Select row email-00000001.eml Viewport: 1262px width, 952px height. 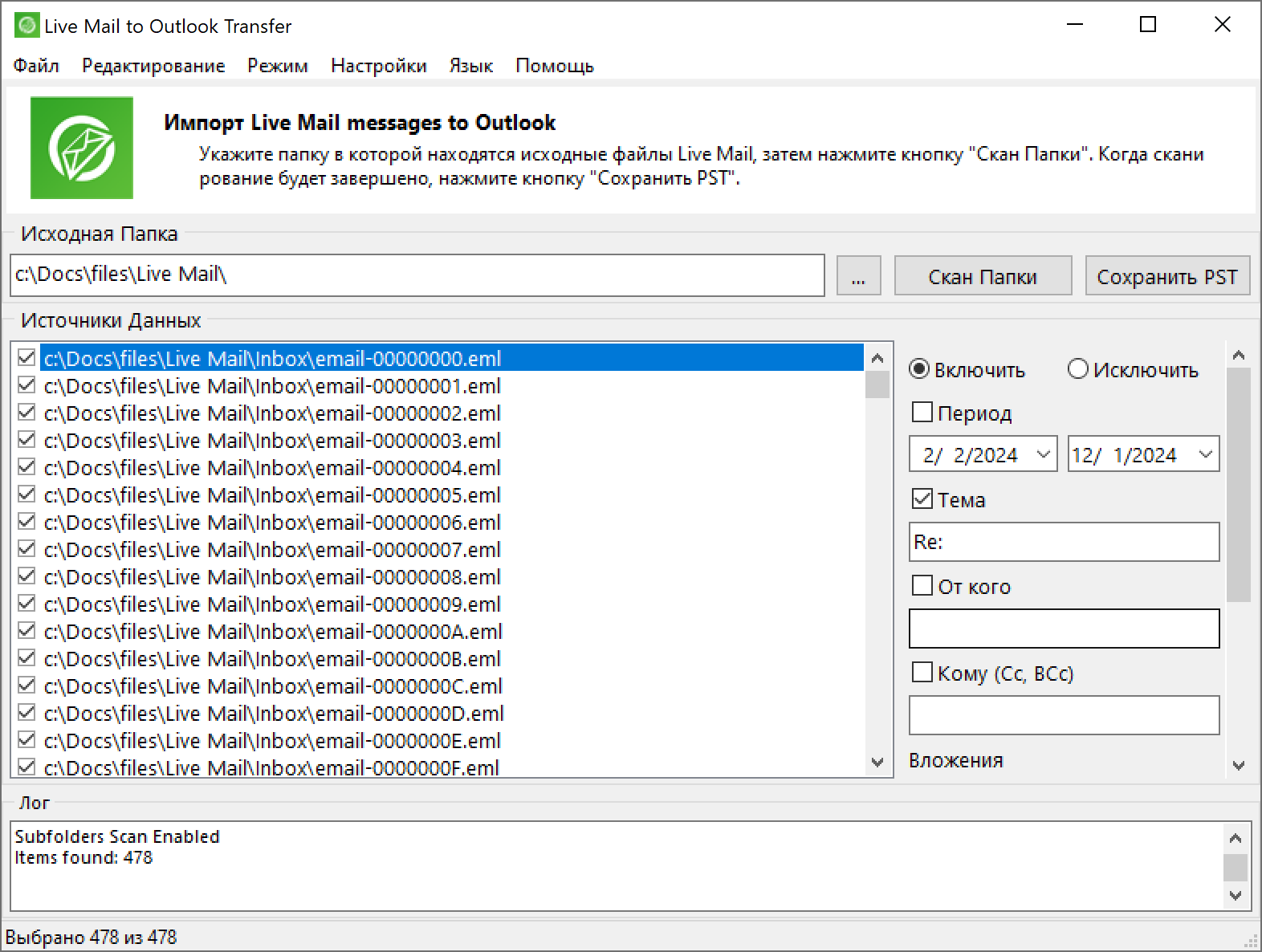453,385
